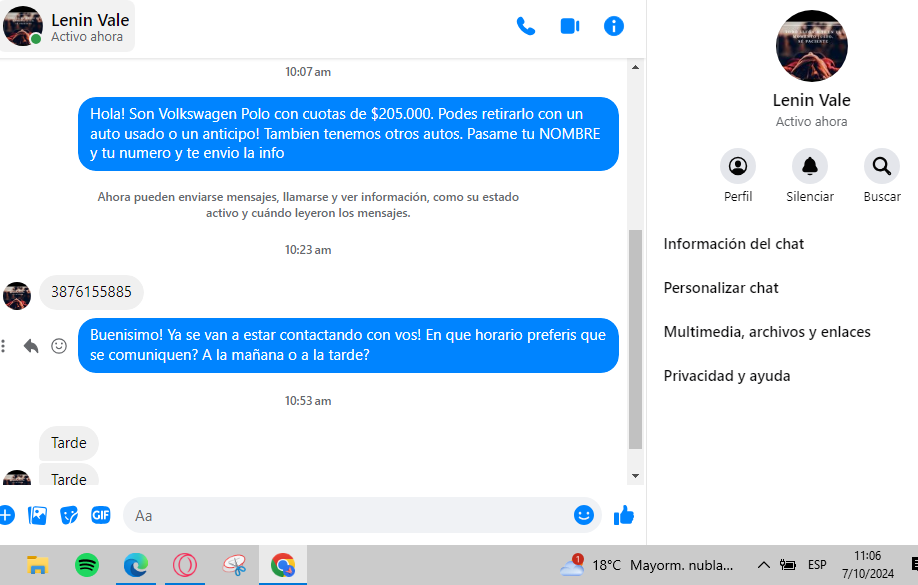This screenshot has height=585, width=918.
Task: Send a thumbs-up like
Action: 624,515
